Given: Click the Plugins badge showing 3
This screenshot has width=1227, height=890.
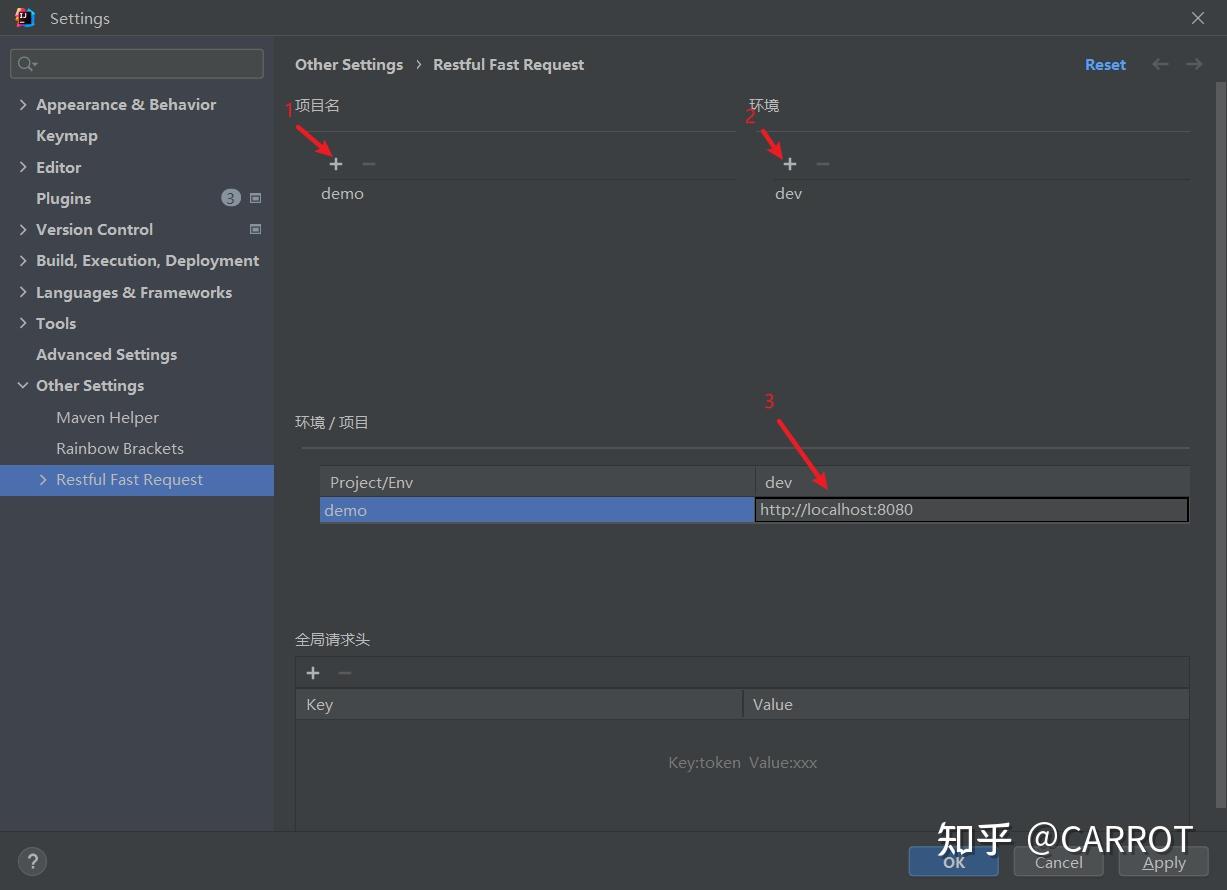Looking at the screenshot, I should point(231,198).
